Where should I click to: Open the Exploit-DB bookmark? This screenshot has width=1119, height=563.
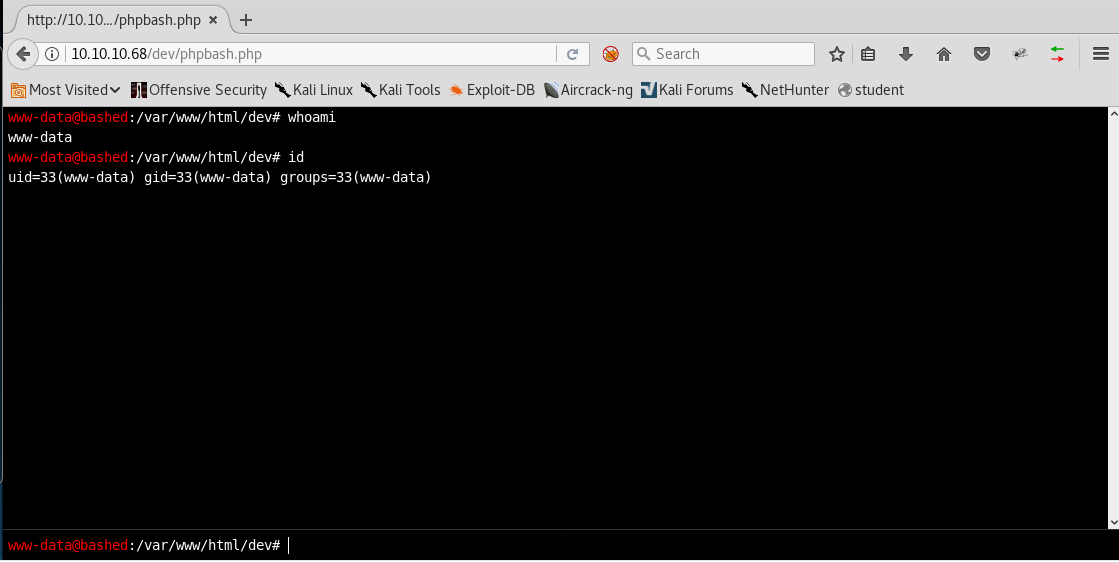point(492,90)
